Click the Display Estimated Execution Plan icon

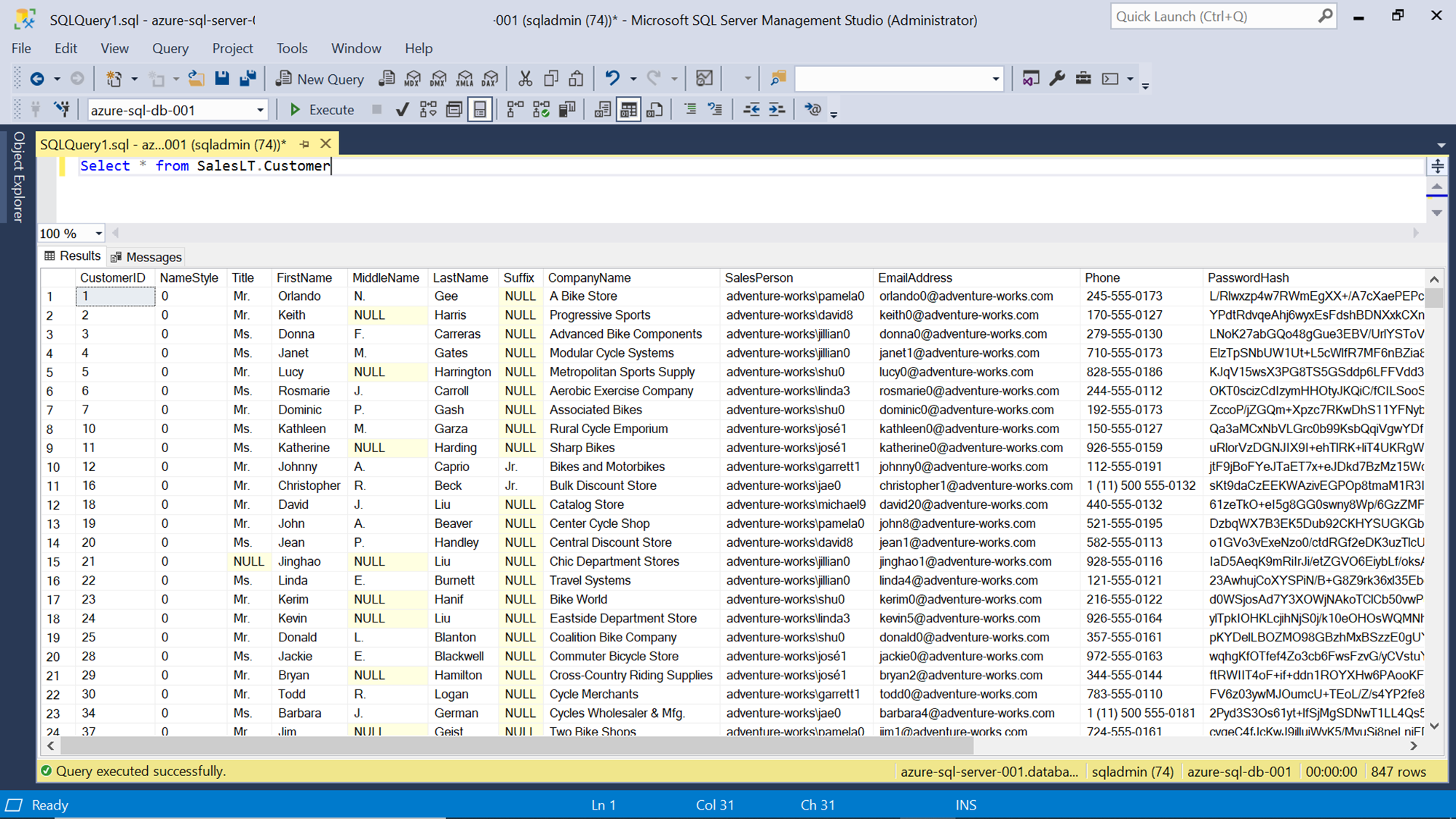[428, 109]
